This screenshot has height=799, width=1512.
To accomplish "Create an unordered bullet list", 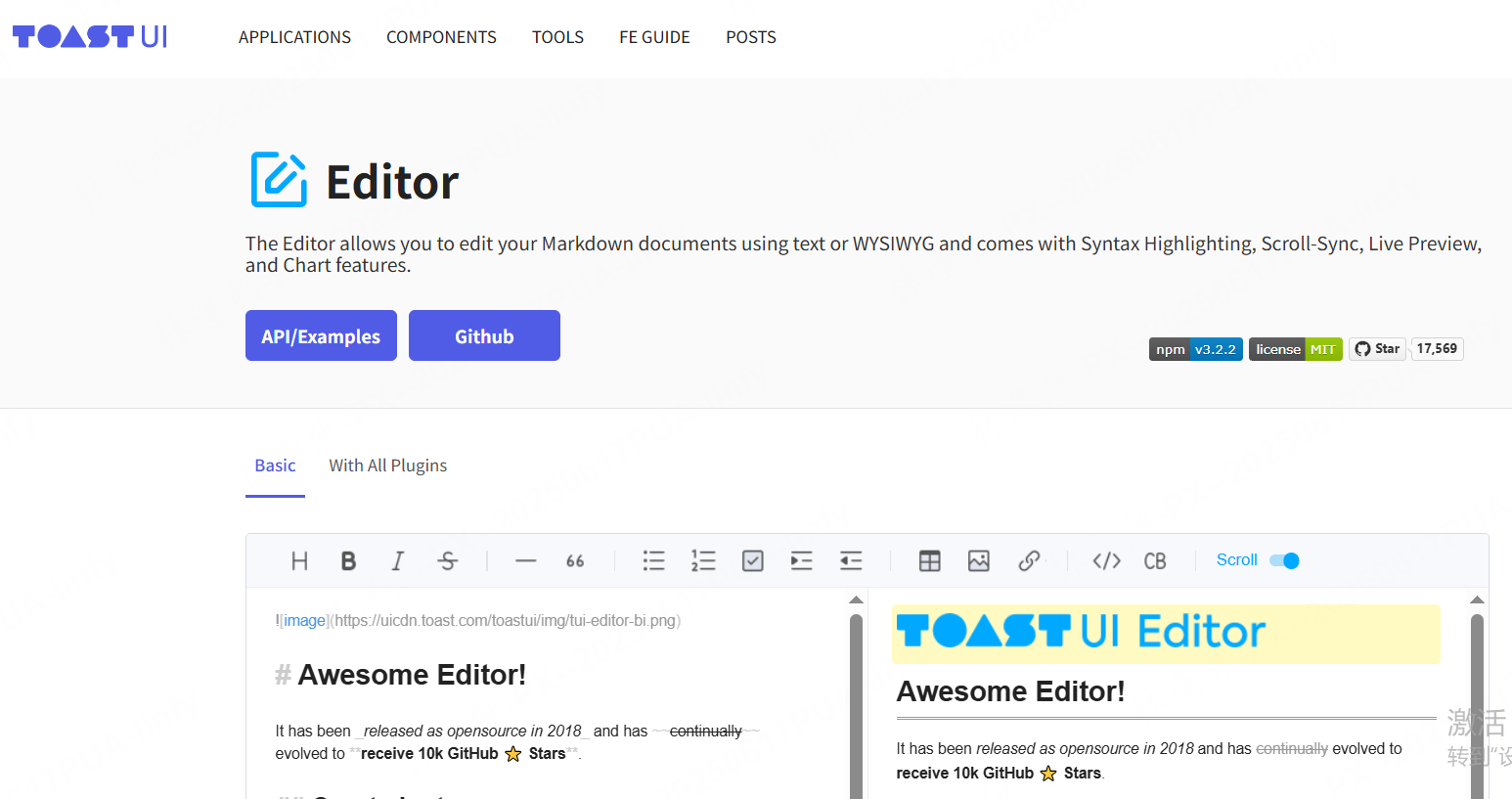I will 654,560.
